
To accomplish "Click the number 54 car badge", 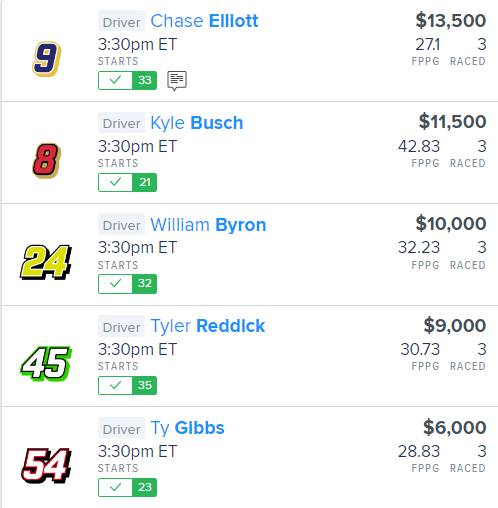I will tap(46, 465).
